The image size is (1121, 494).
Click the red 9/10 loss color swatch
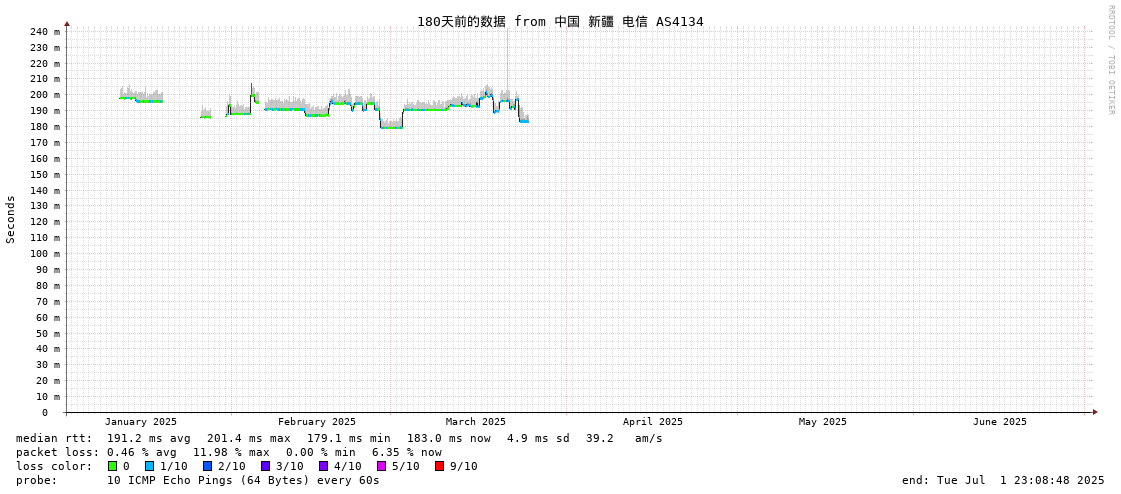[439, 466]
